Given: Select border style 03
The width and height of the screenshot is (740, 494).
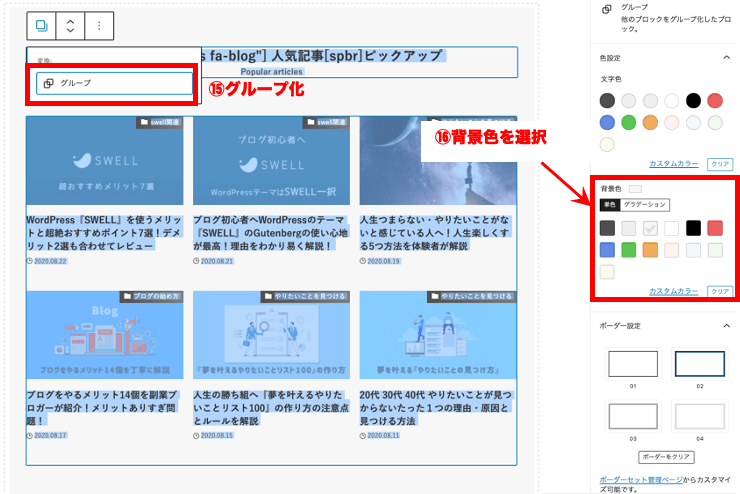Looking at the screenshot, I should pos(633,416).
